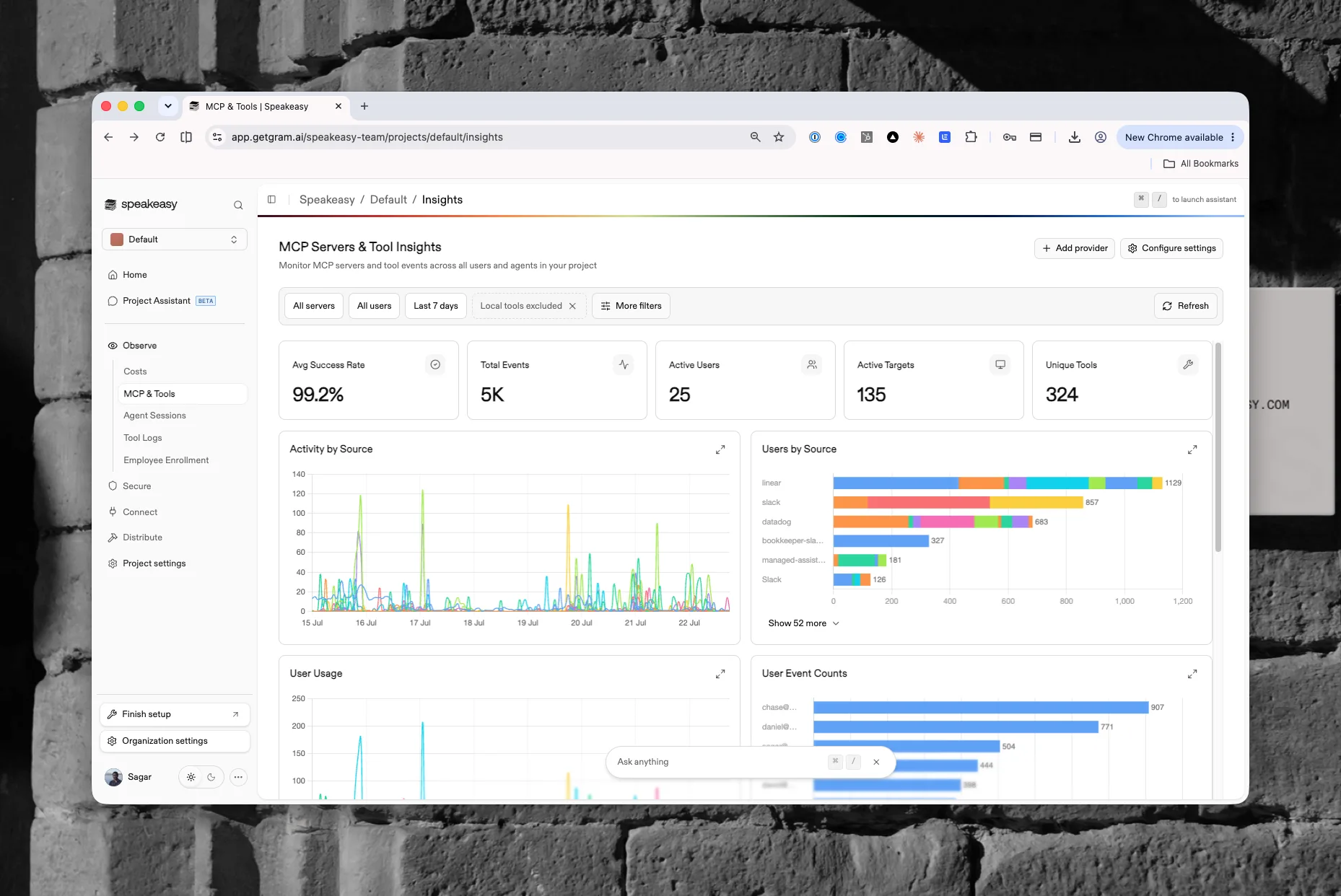Open the Last 7 days range dropdown
This screenshot has height=896, width=1341.
pos(436,306)
